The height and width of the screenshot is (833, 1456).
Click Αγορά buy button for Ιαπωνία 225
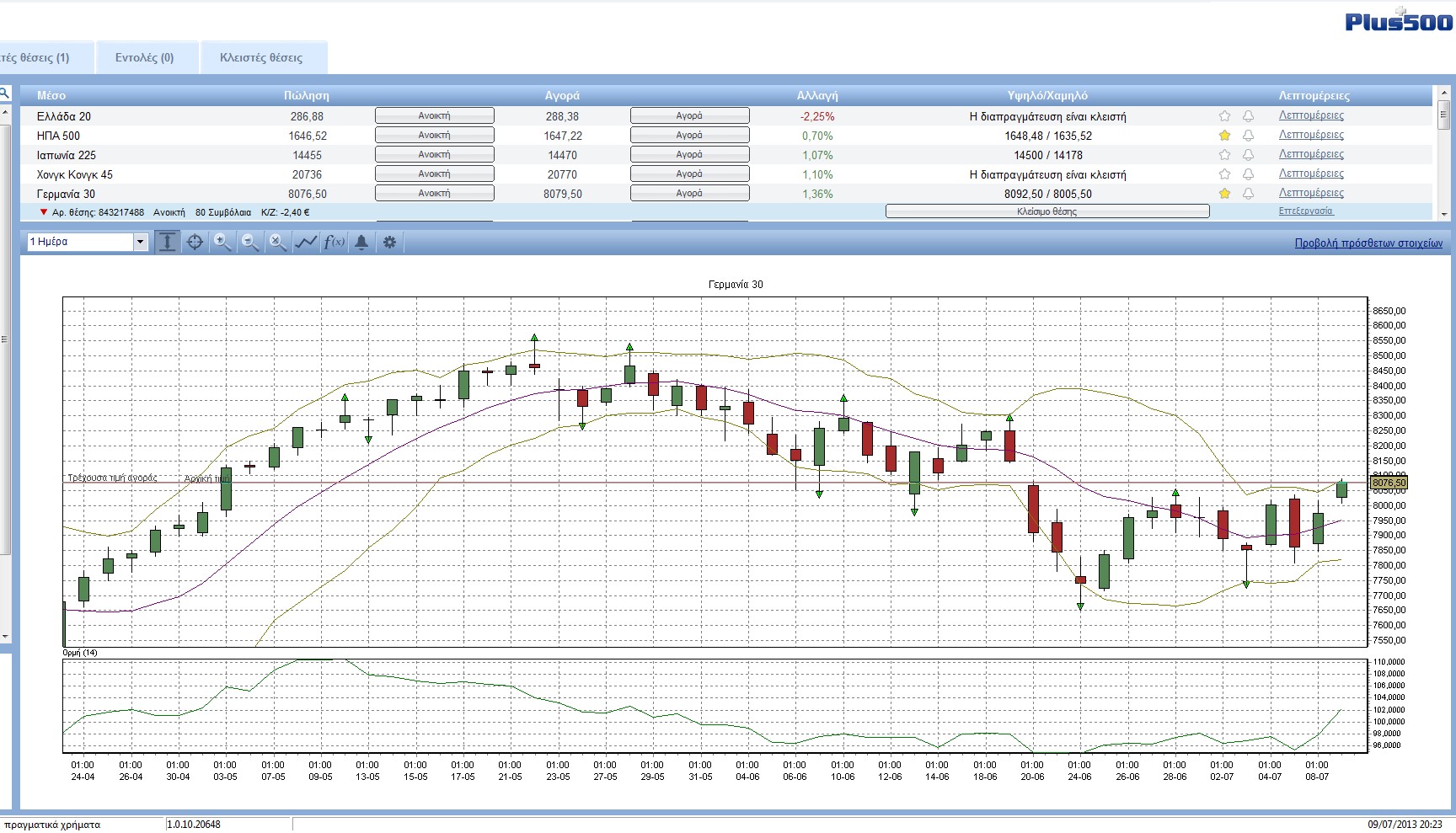[x=689, y=155]
